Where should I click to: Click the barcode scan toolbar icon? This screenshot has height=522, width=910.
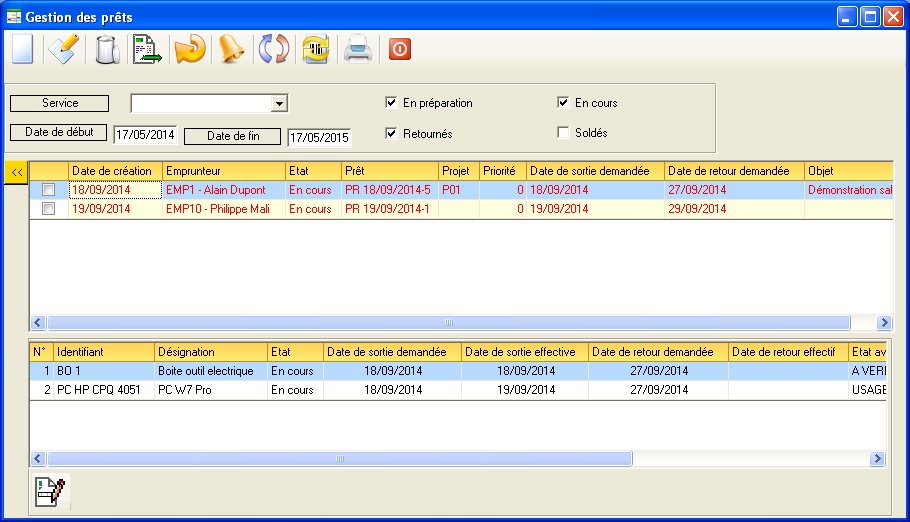[x=316, y=49]
